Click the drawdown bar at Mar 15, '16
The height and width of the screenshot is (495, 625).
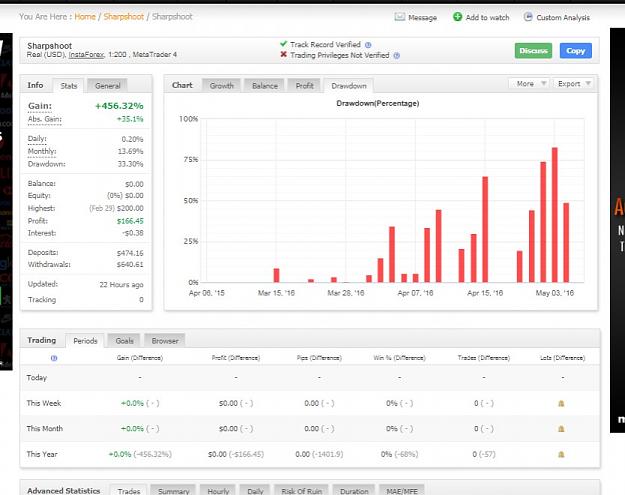(x=276, y=275)
